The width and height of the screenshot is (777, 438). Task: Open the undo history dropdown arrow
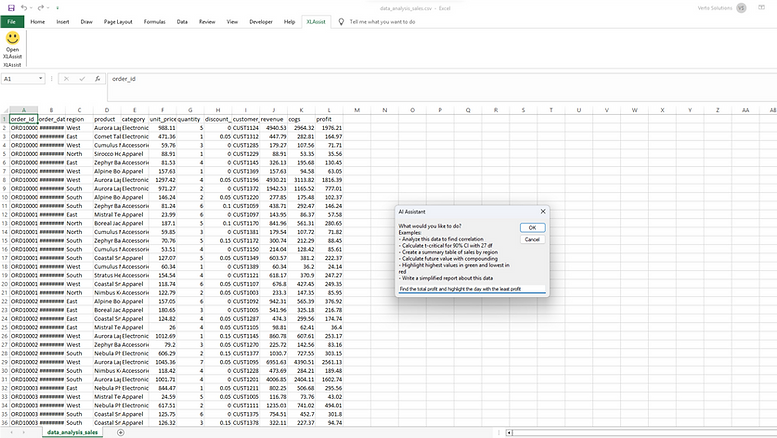point(31,8)
